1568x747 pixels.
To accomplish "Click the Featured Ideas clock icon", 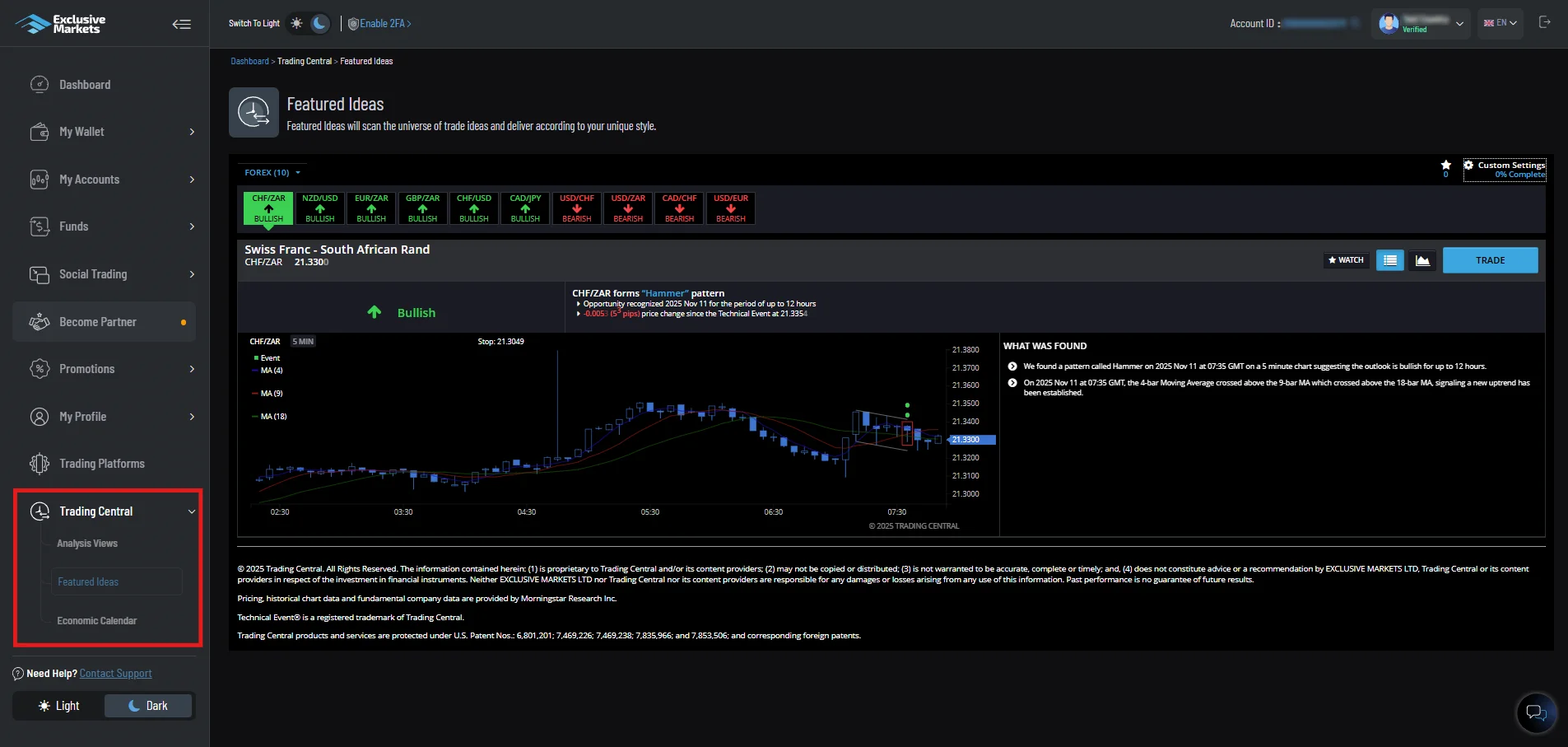I will pyautogui.click(x=253, y=111).
